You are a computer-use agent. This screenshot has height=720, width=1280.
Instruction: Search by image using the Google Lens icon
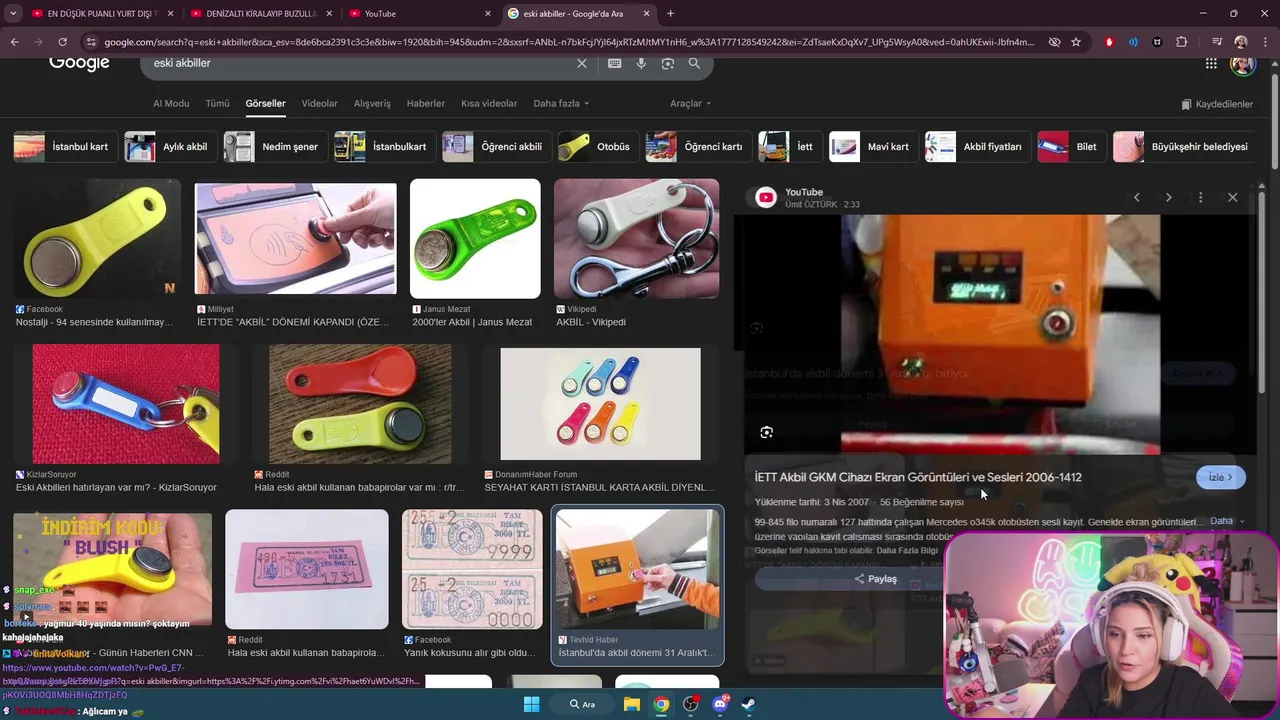(x=667, y=63)
